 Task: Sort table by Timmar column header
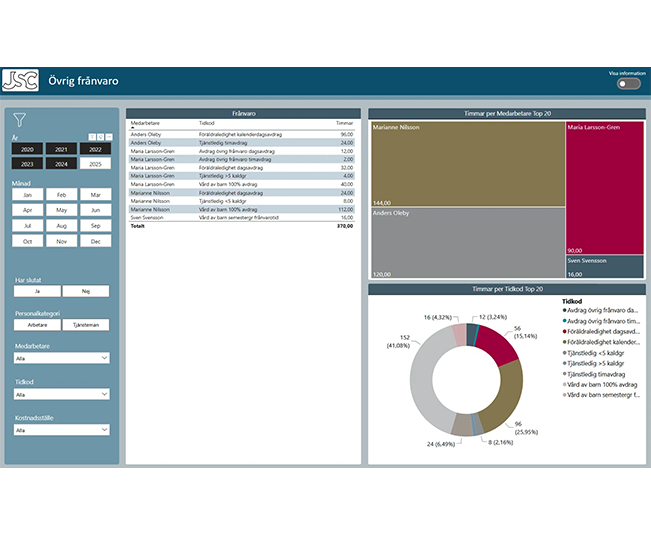coord(344,123)
